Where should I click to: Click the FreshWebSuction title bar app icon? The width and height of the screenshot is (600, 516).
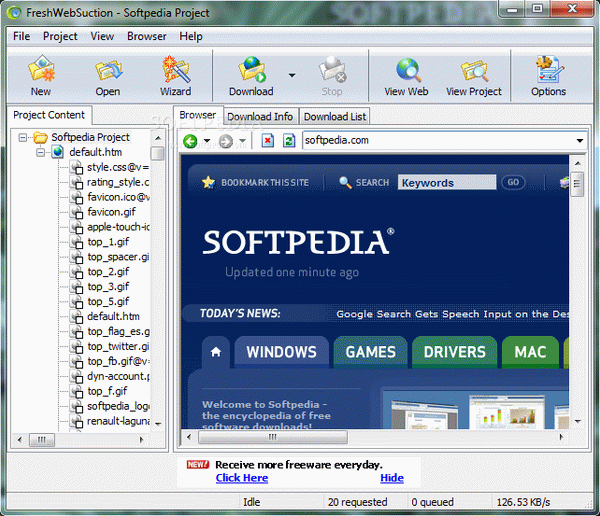(15, 13)
